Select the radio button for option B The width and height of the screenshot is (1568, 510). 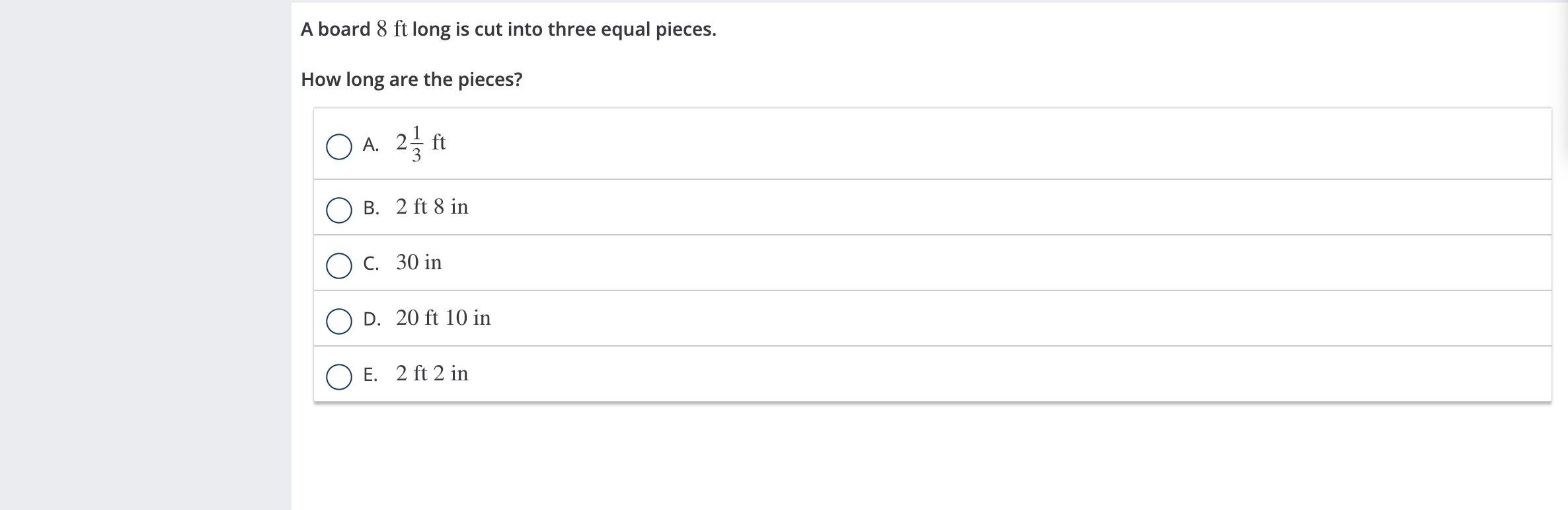(339, 210)
